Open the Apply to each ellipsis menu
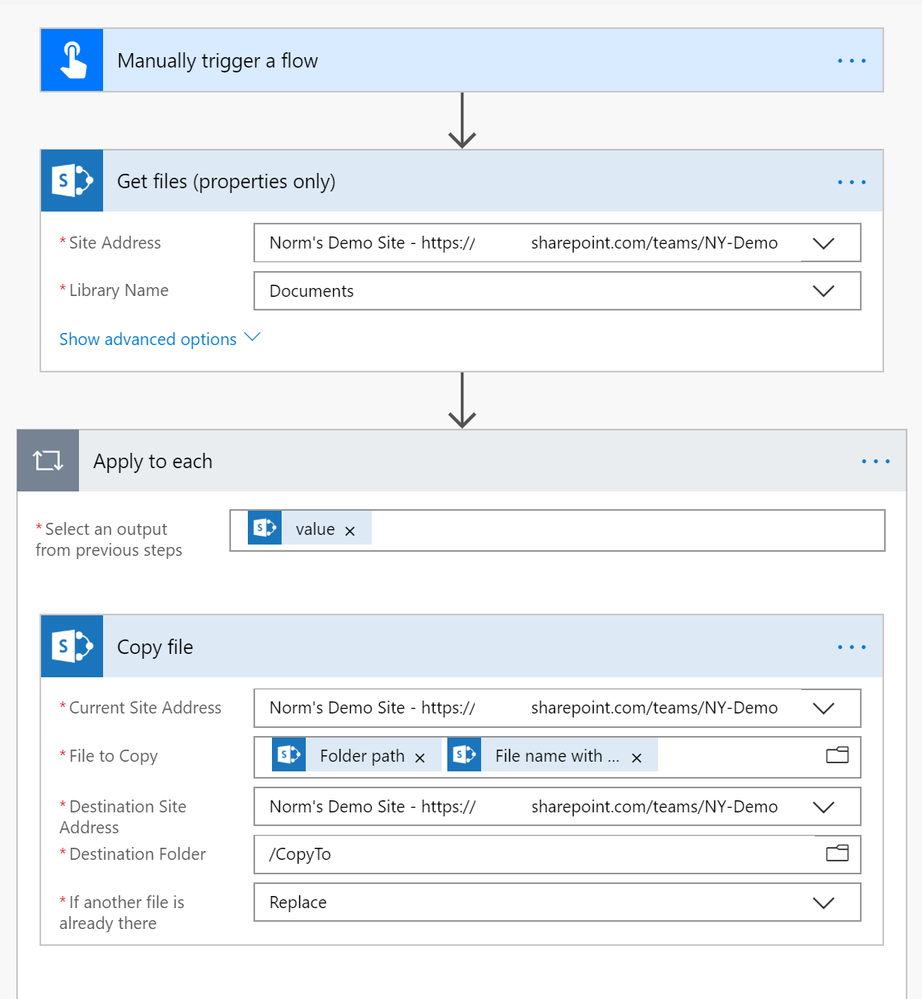922x999 pixels. 875,461
